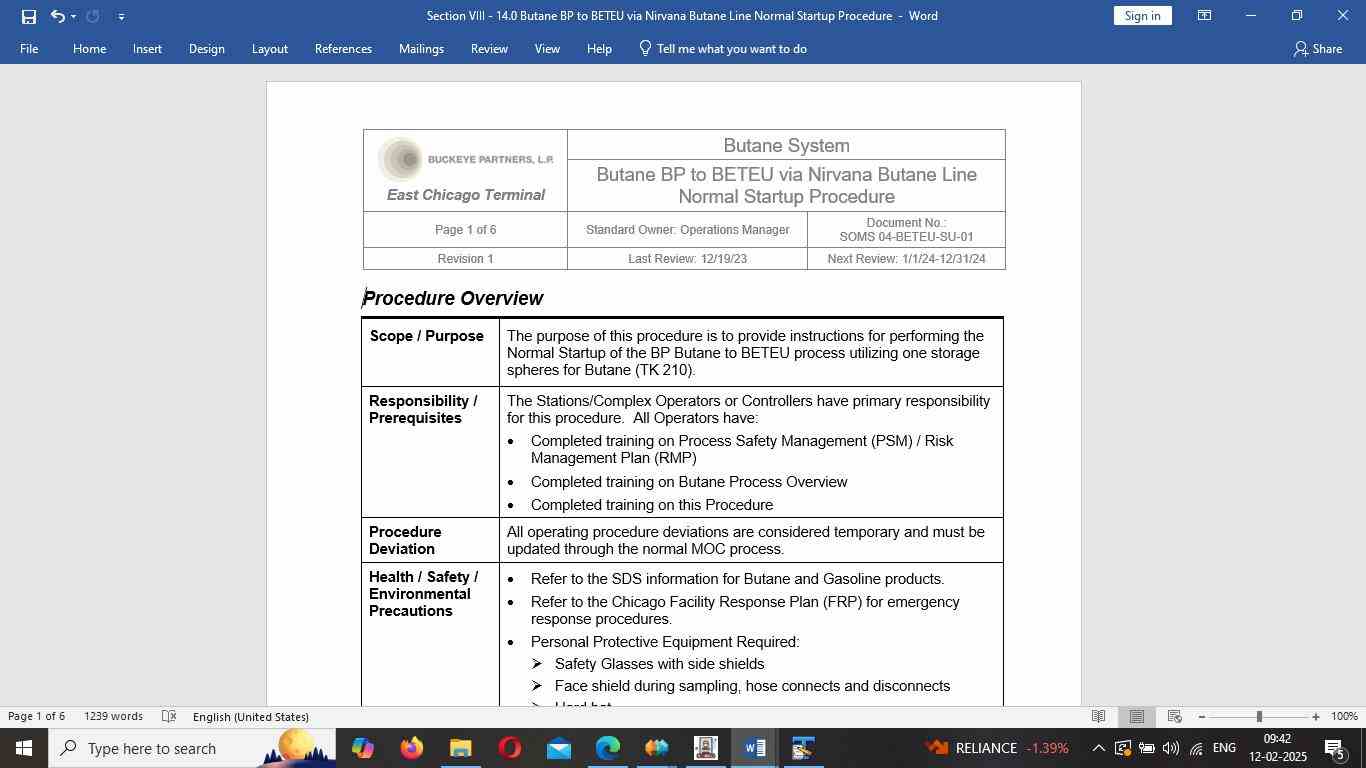
Task: Switch to the Insert ribbon tab
Action: click(x=147, y=49)
